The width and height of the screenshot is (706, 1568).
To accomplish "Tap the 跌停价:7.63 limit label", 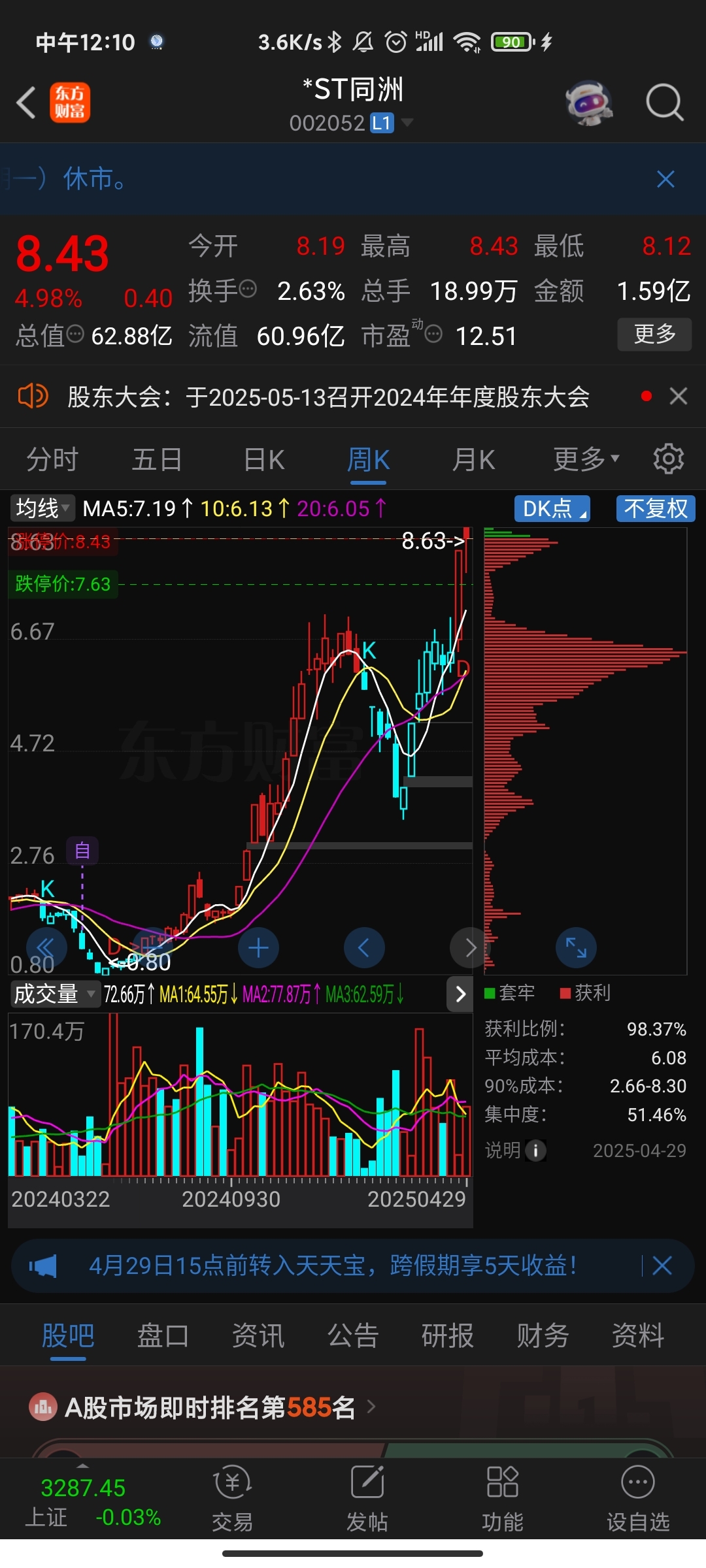I will click(x=63, y=583).
